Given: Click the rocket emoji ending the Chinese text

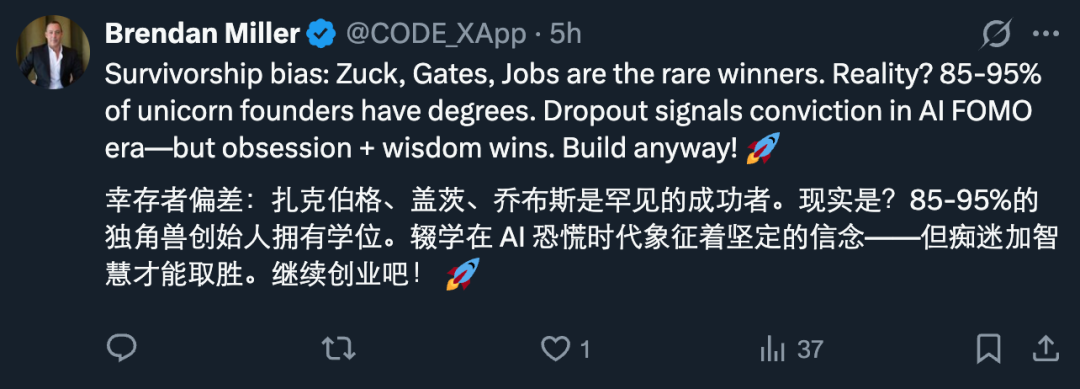Looking at the screenshot, I should (463, 274).
